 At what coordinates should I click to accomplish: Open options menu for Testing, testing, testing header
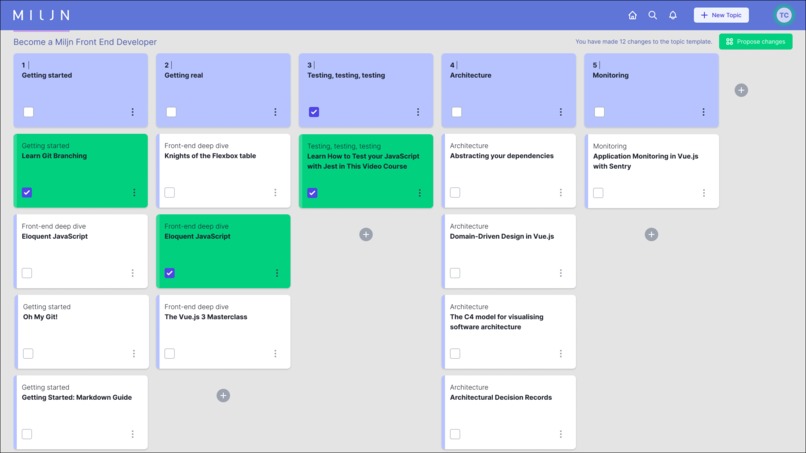[x=418, y=112]
